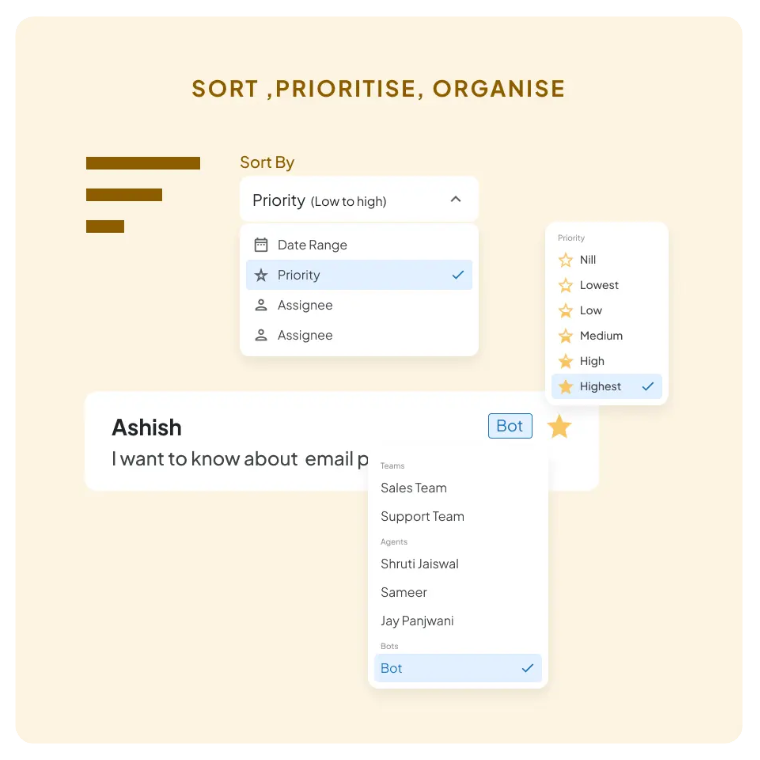Image resolution: width=760 pixels, height=760 pixels.
Task: Pick High in the Priority menu
Action: point(592,361)
